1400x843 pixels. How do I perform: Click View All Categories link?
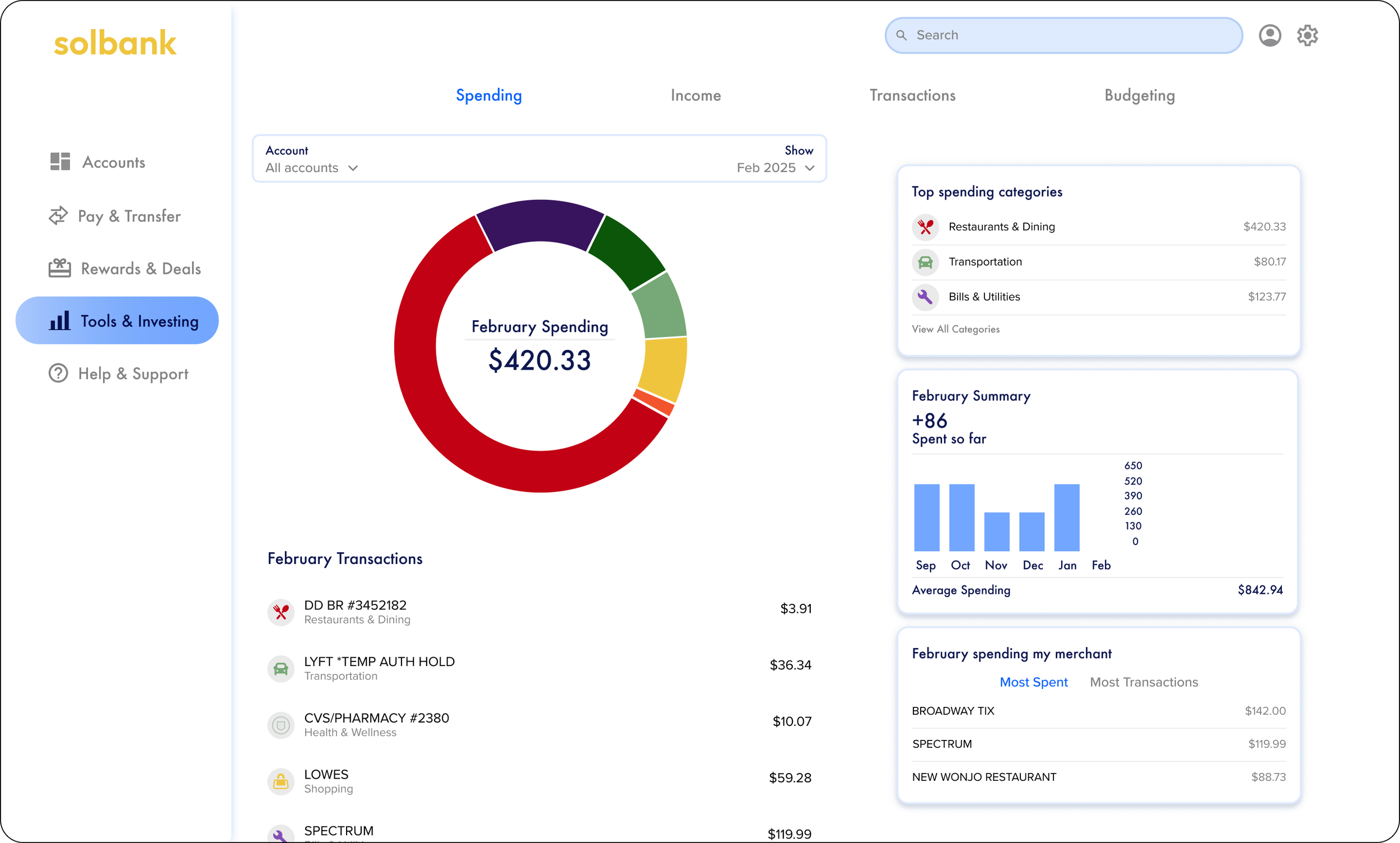[955, 329]
